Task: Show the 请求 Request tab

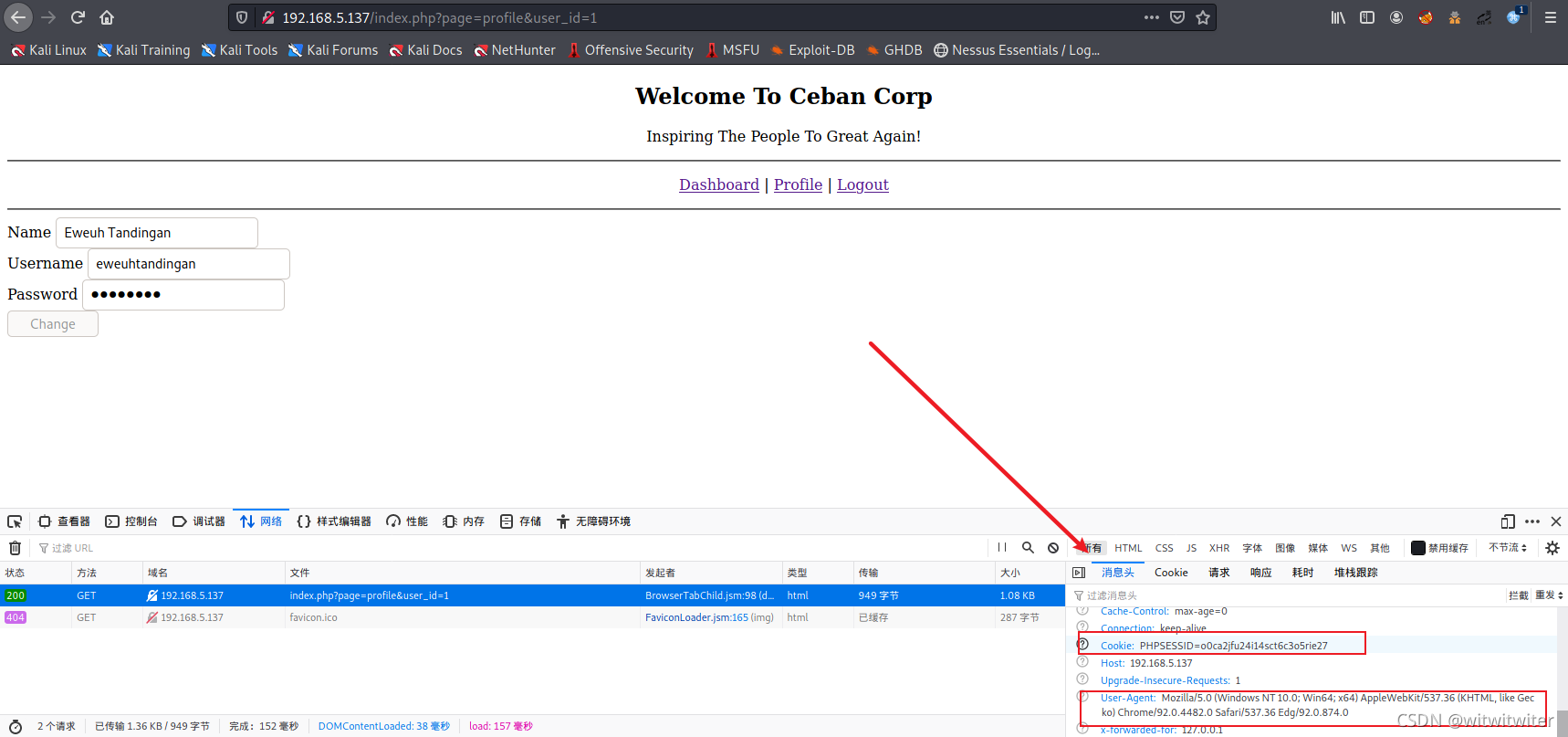Action: [1218, 573]
